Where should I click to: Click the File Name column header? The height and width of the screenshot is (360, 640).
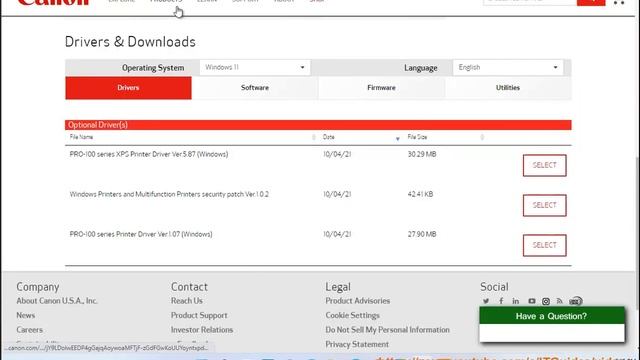pos(81,137)
